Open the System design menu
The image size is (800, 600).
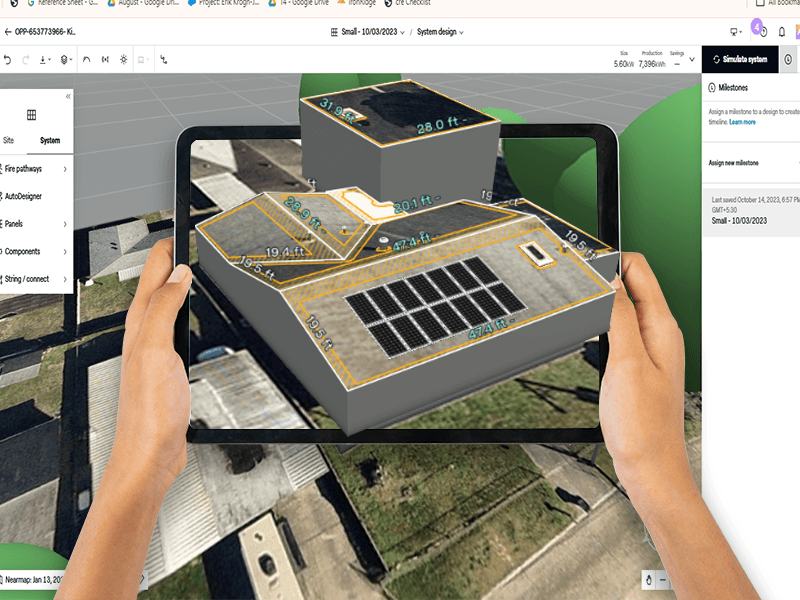(x=432, y=32)
